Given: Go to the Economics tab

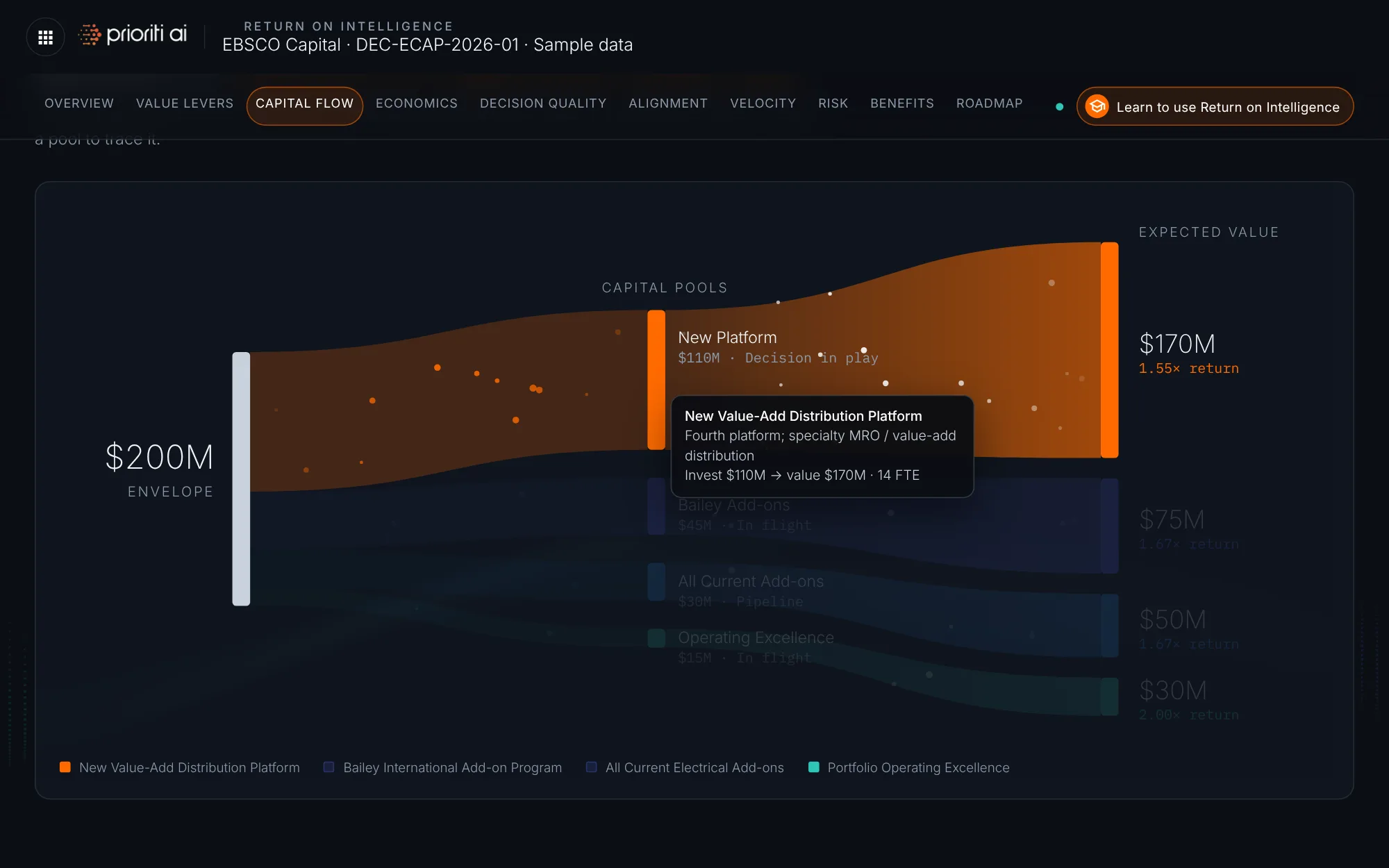Looking at the screenshot, I should pos(417,103).
